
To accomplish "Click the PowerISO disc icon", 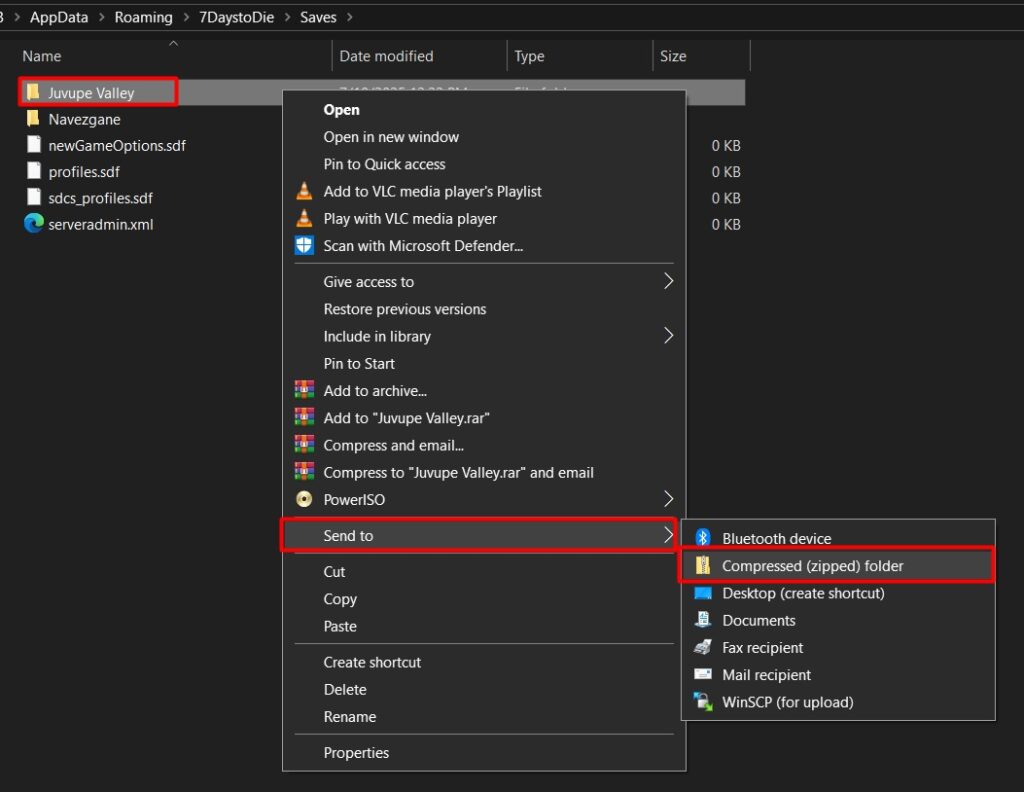I will coord(304,499).
